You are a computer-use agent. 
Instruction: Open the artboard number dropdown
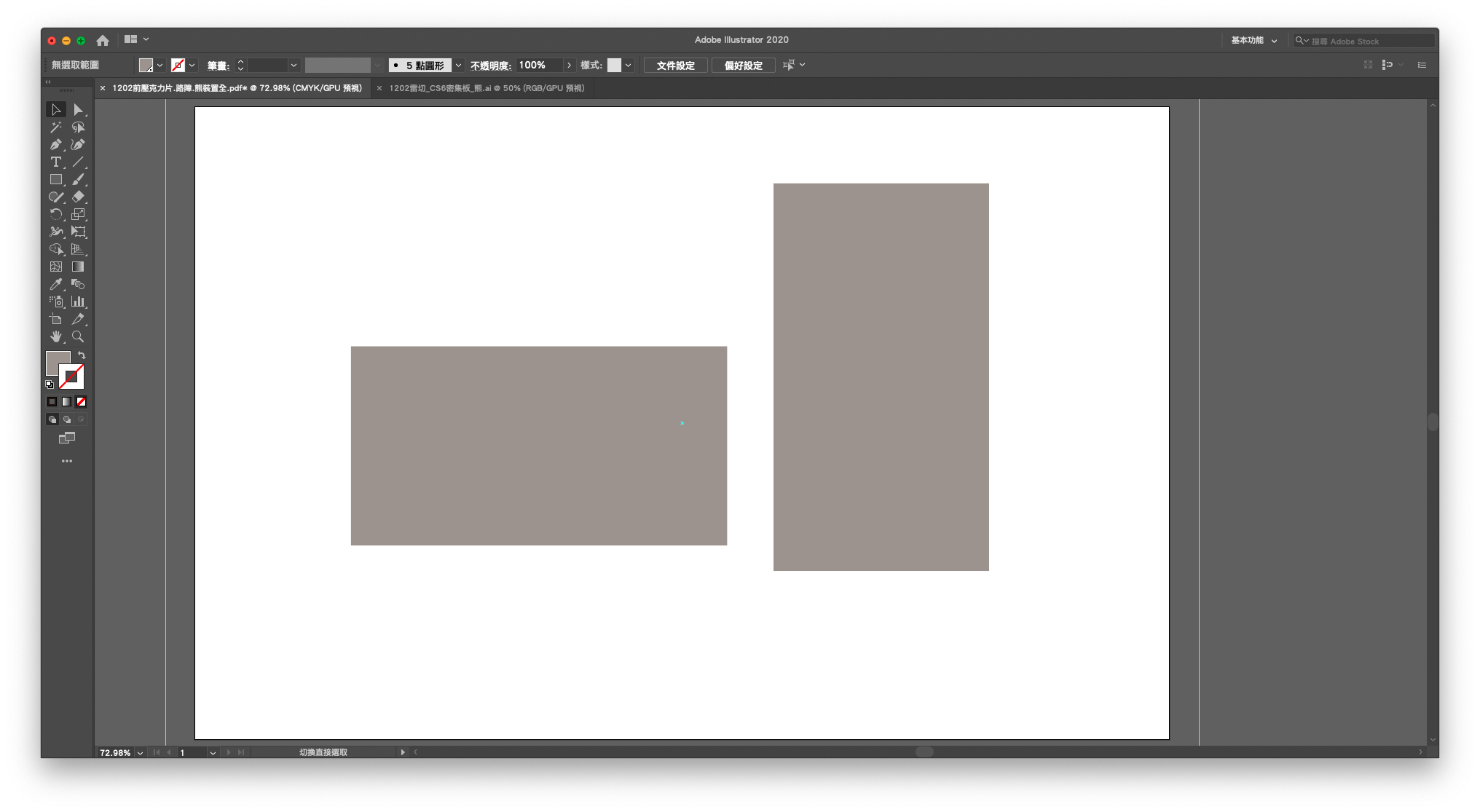pos(213,753)
